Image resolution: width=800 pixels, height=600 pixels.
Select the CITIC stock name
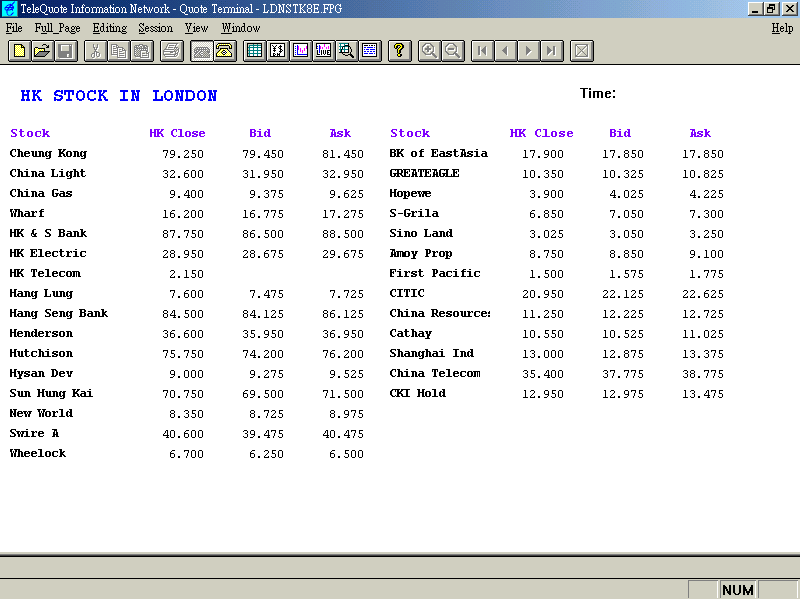pos(407,293)
